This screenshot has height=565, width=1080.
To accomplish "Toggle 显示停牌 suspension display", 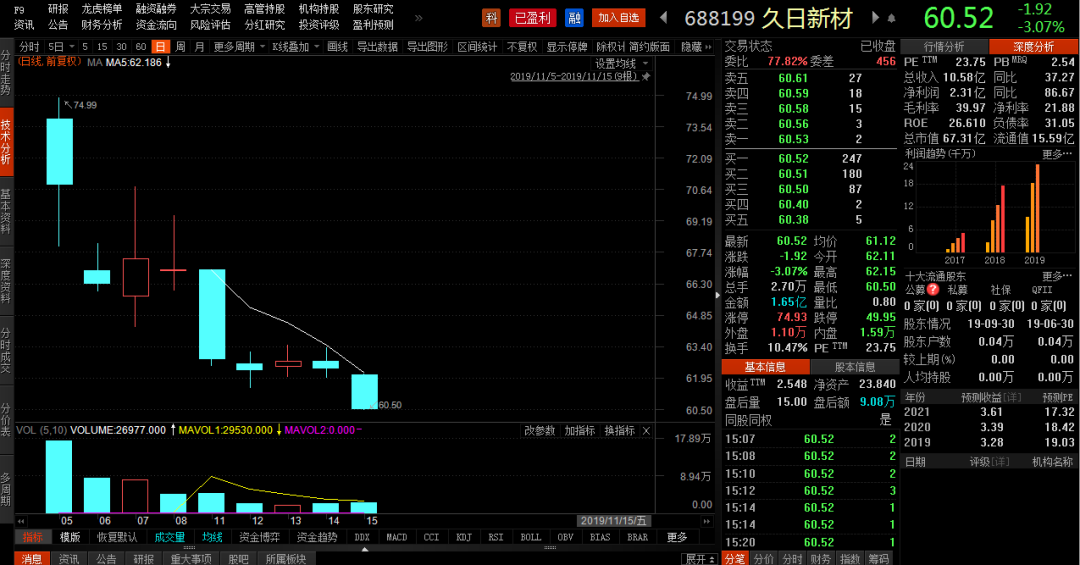I will pos(567,47).
